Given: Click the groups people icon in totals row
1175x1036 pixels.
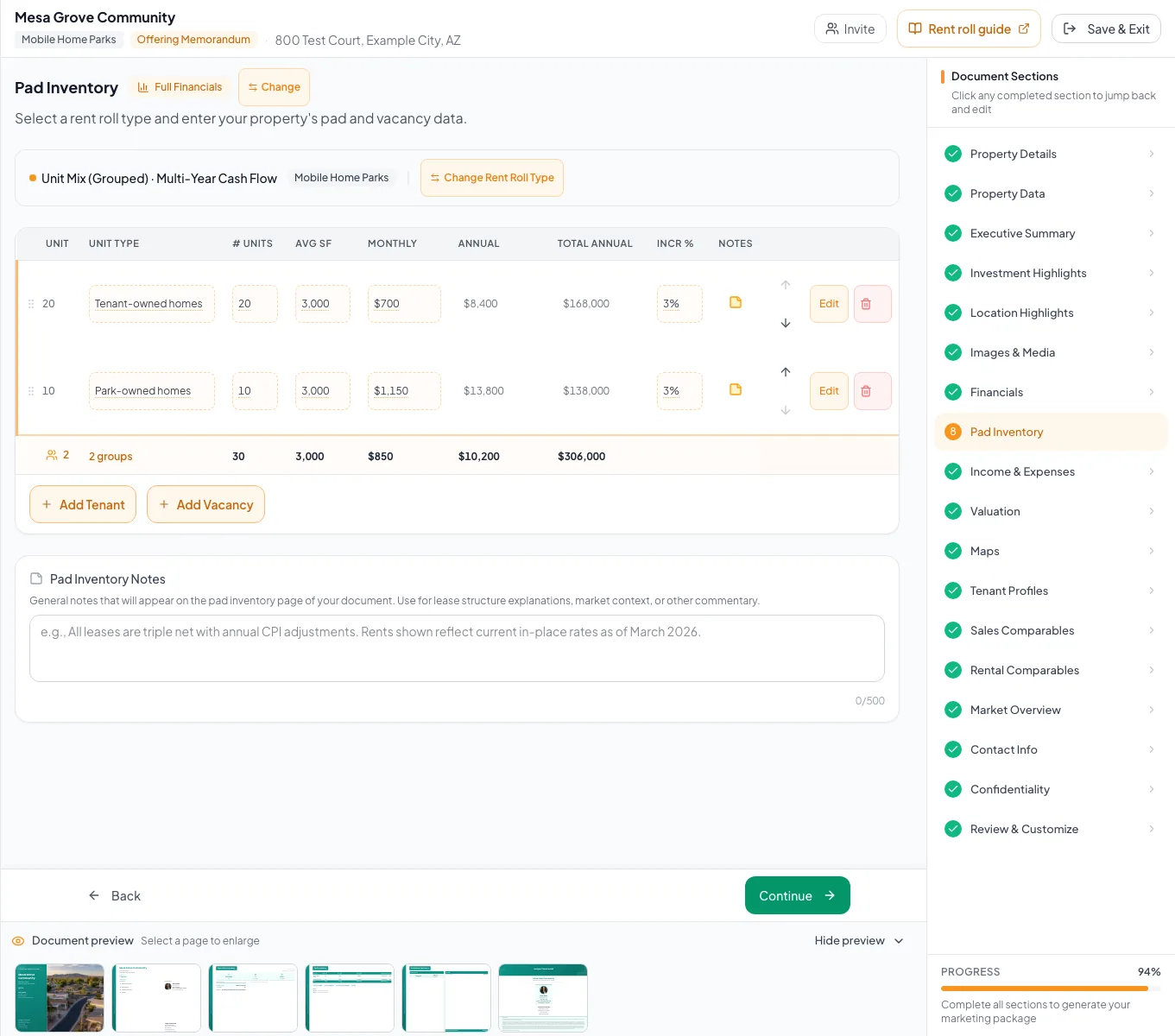Looking at the screenshot, I should (52, 455).
